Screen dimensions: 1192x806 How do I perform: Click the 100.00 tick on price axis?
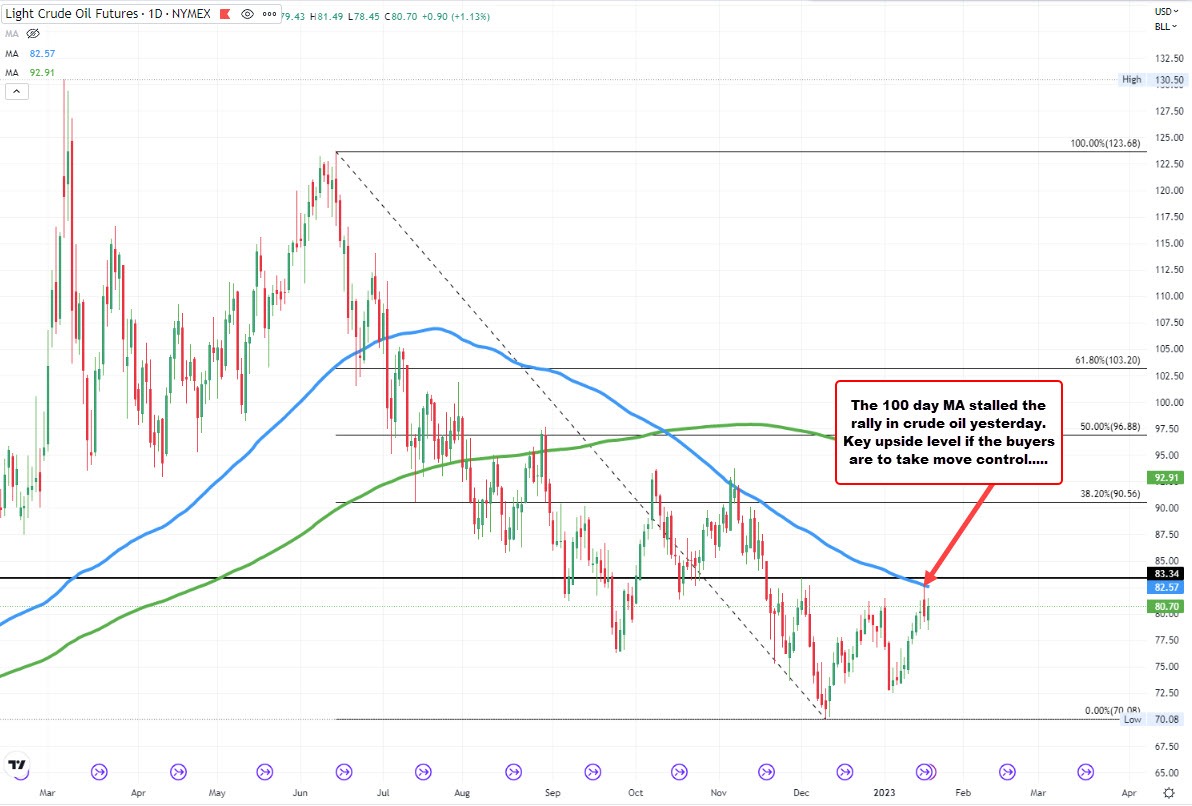1168,402
